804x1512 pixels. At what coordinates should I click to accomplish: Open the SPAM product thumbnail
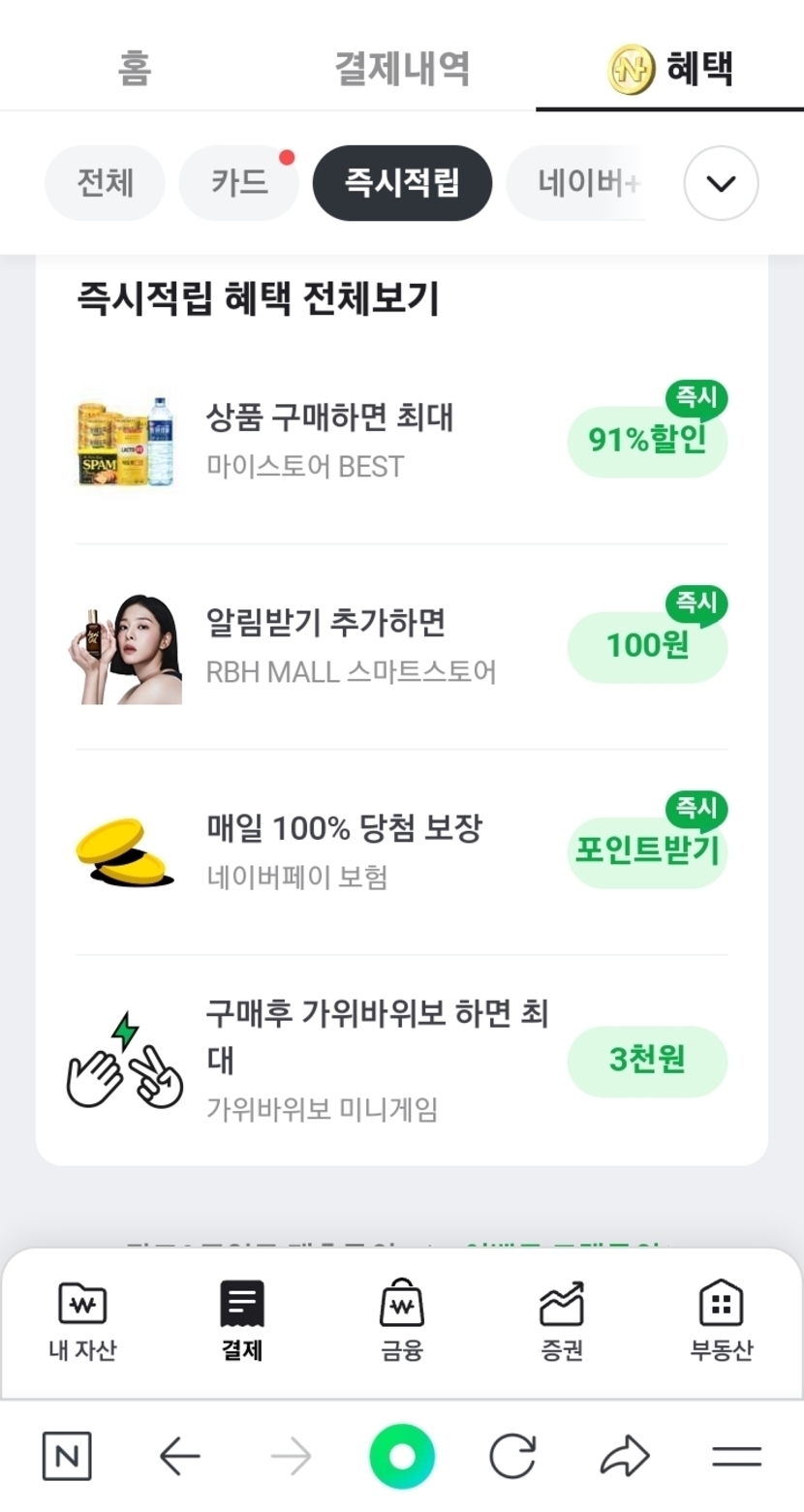click(x=128, y=441)
